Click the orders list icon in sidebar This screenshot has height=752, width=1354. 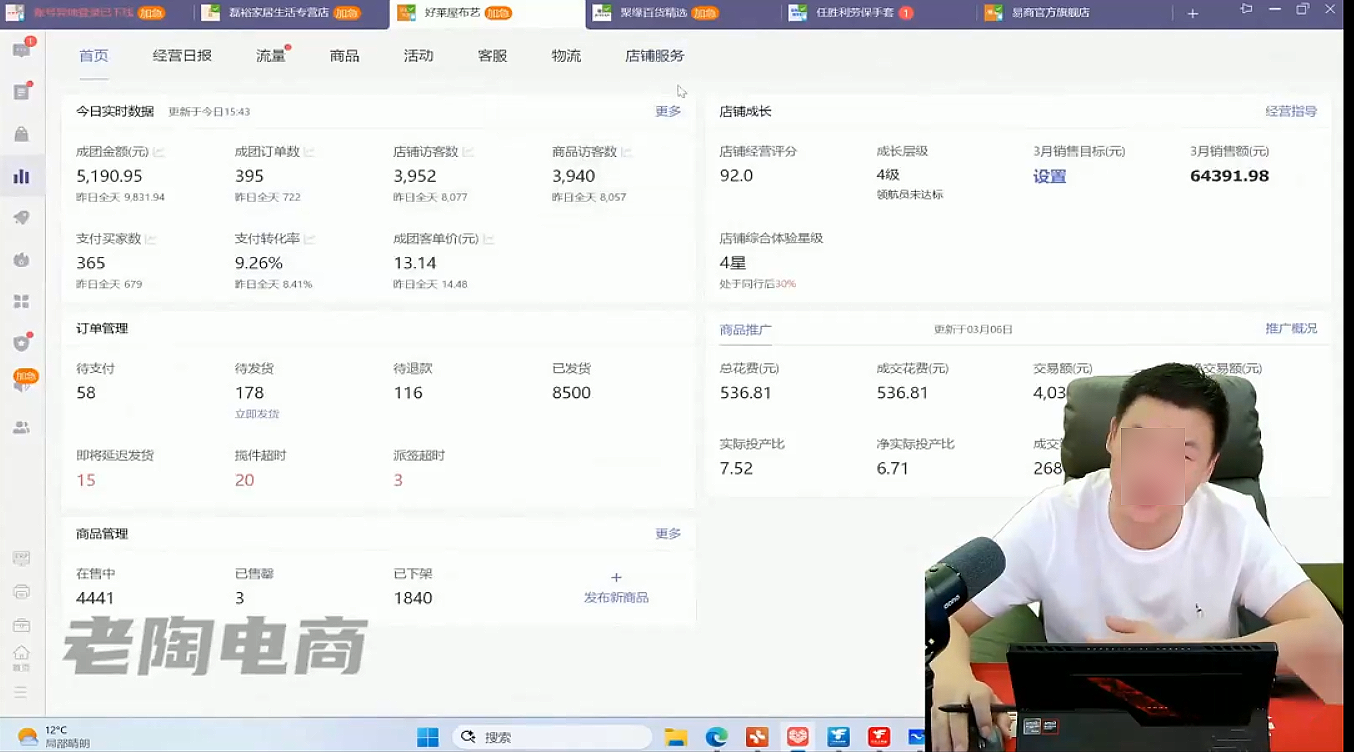pos(21,92)
